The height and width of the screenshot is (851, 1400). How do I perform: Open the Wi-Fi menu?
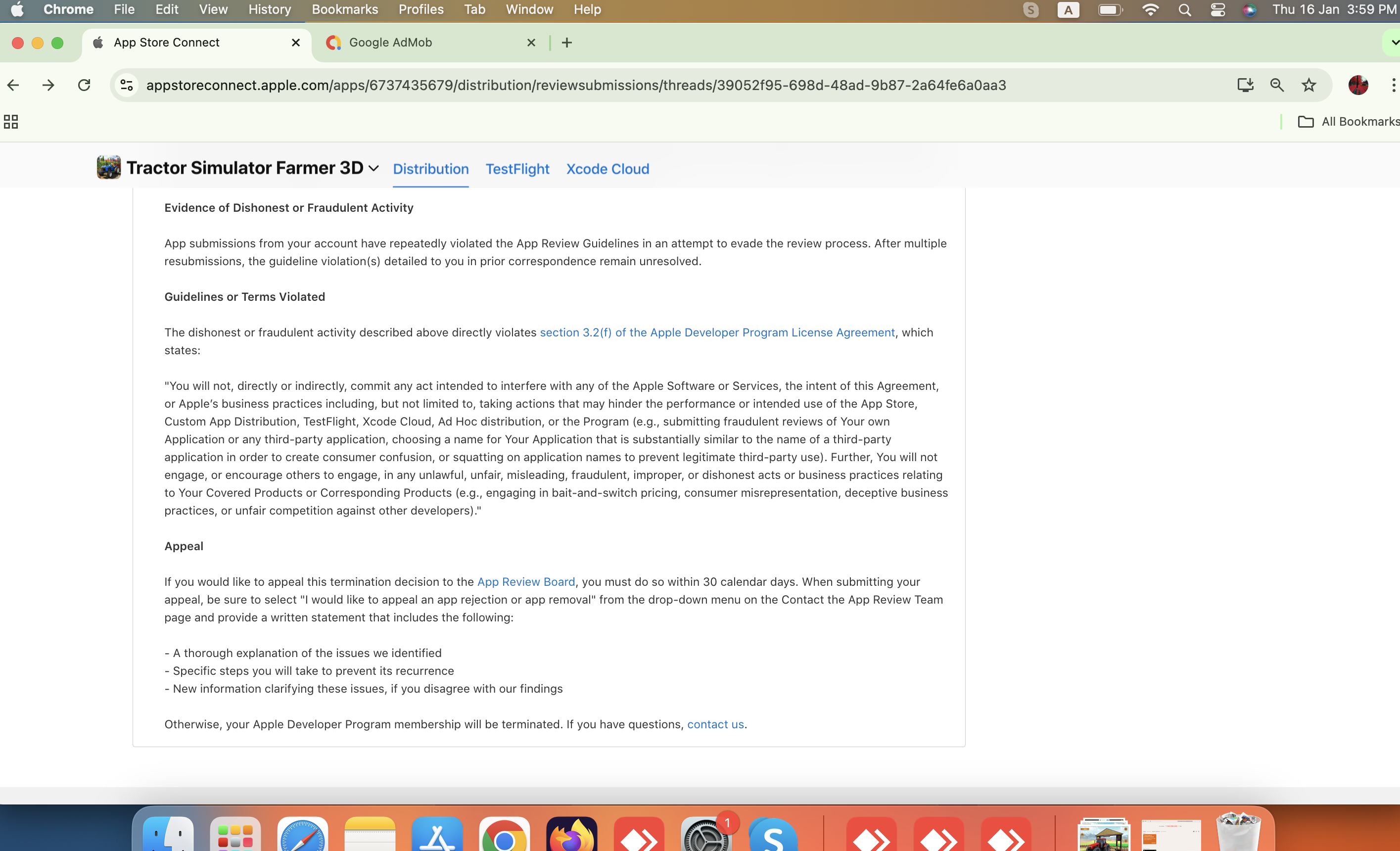point(1150,10)
